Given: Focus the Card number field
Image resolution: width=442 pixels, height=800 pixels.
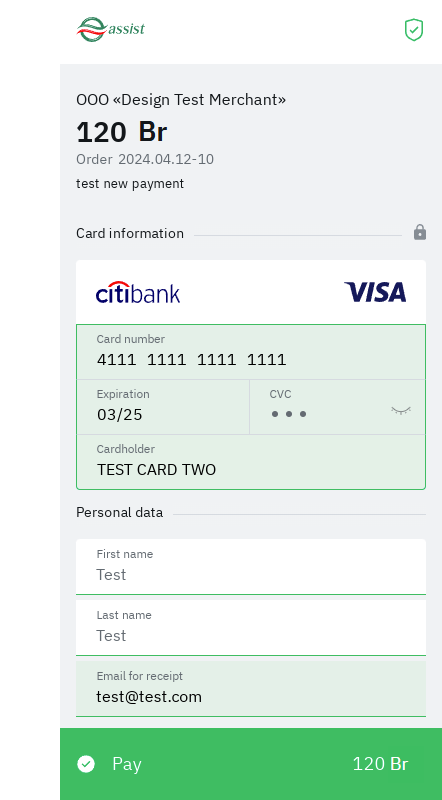Looking at the screenshot, I should coord(251,352).
